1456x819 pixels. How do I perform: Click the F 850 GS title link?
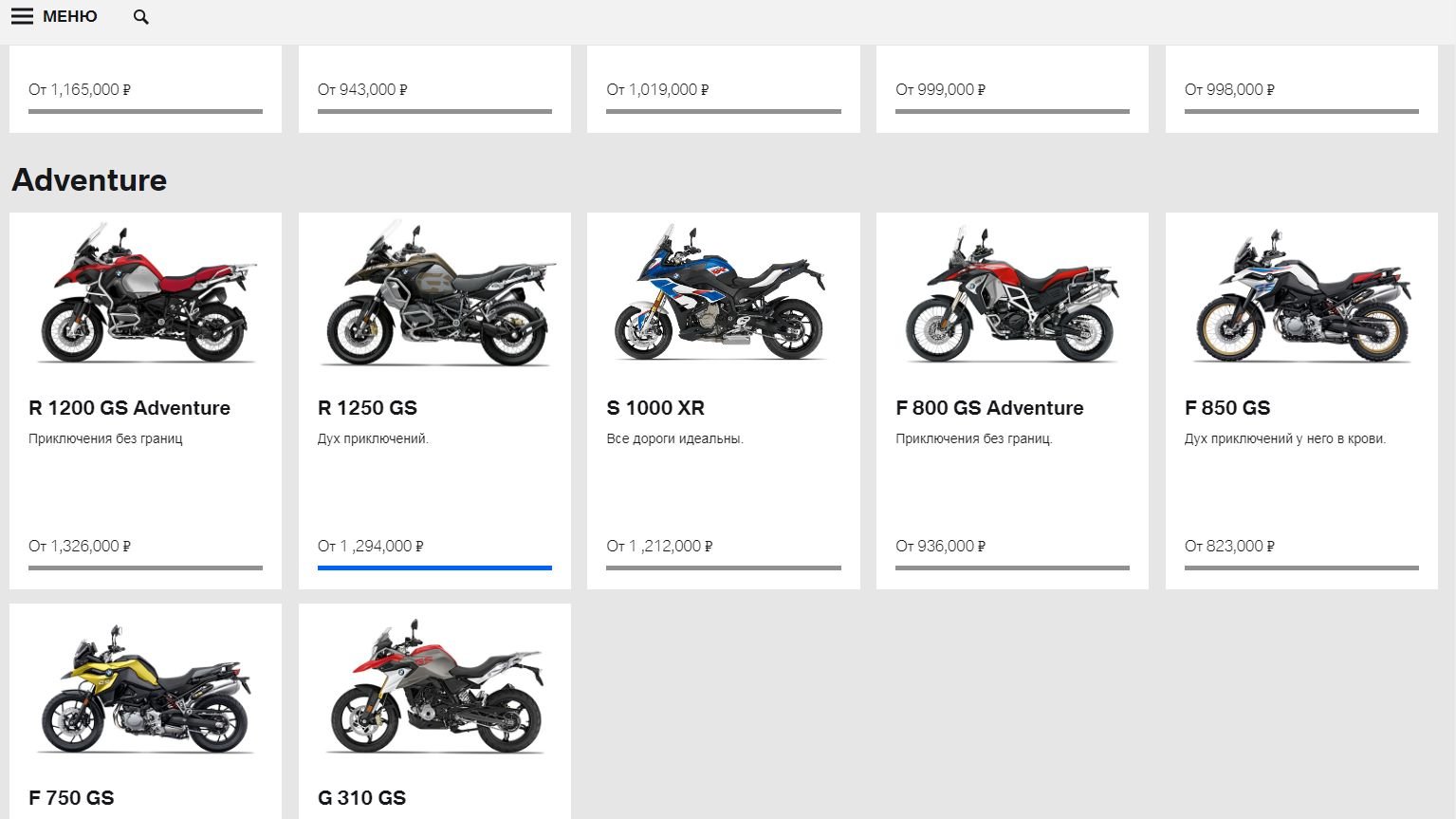(1227, 408)
